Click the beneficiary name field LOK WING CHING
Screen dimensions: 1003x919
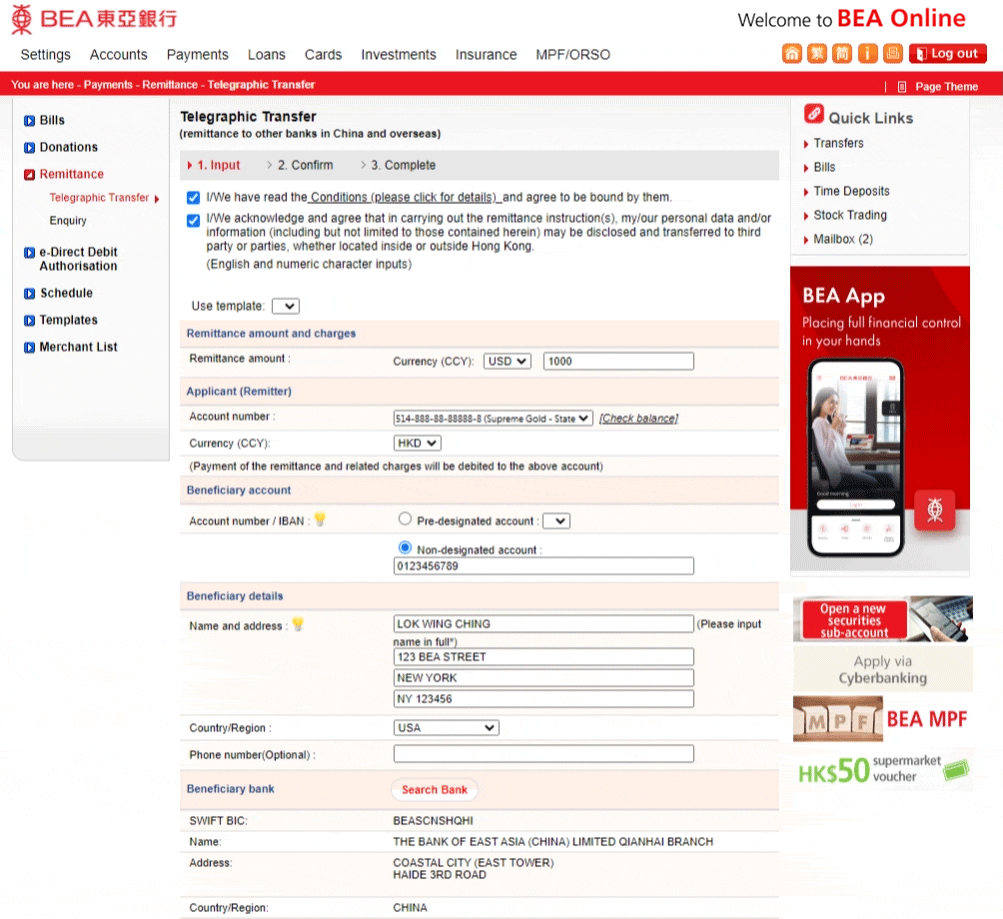click(544, 624)
